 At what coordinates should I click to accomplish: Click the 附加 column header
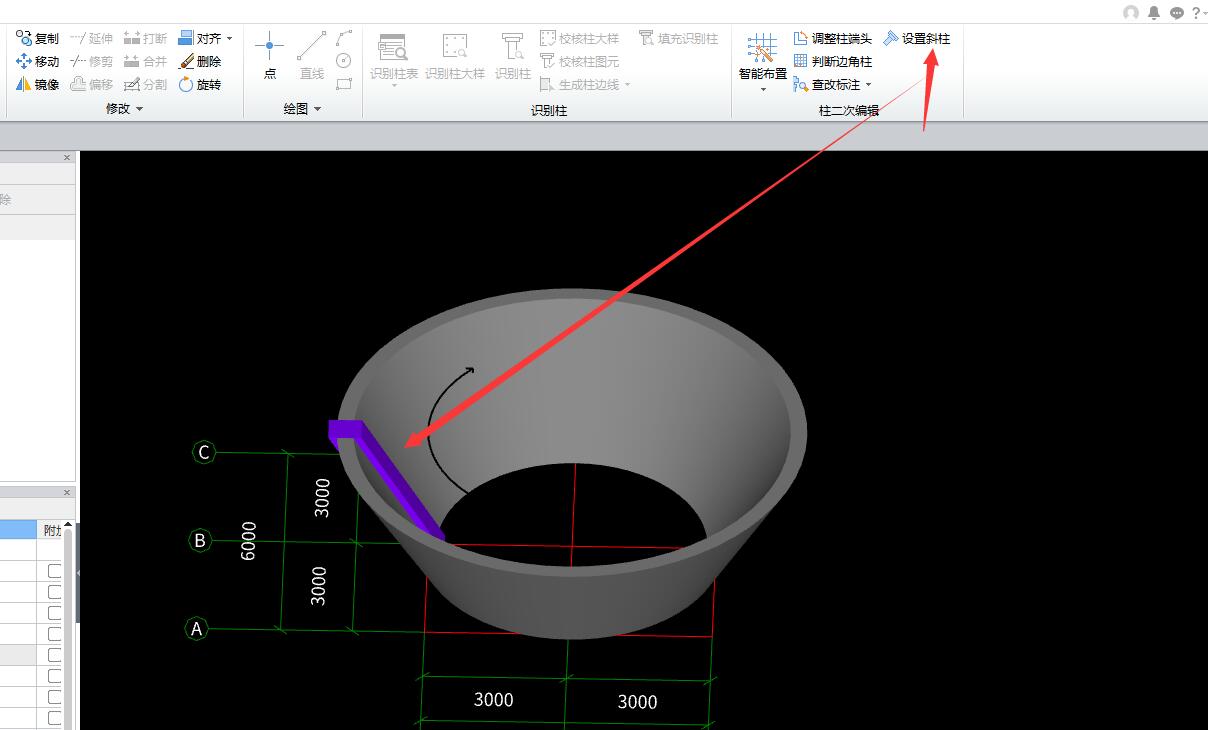[52, 530]
